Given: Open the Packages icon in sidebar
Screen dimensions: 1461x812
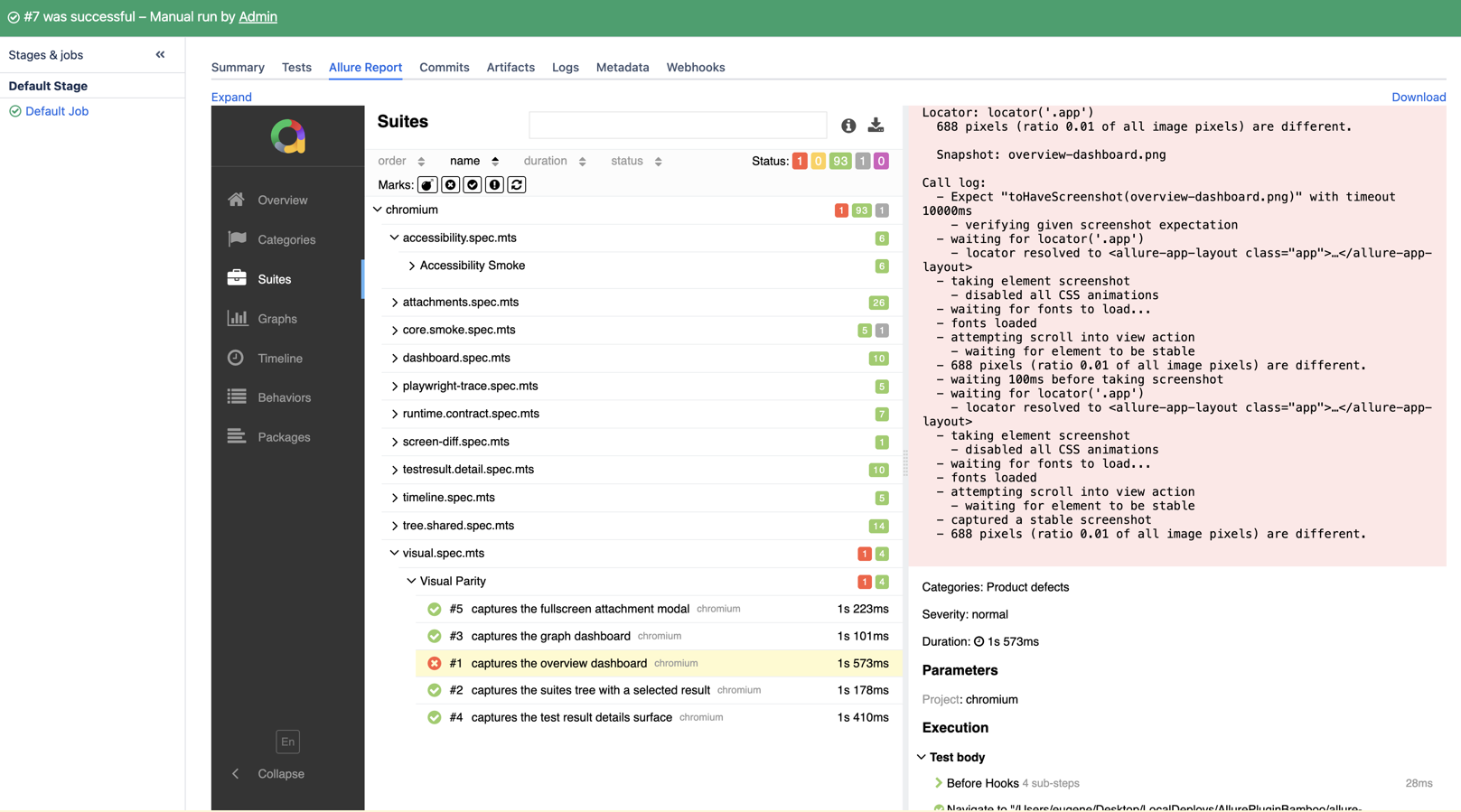Looking at the screenshot, I should coord(237,436).
